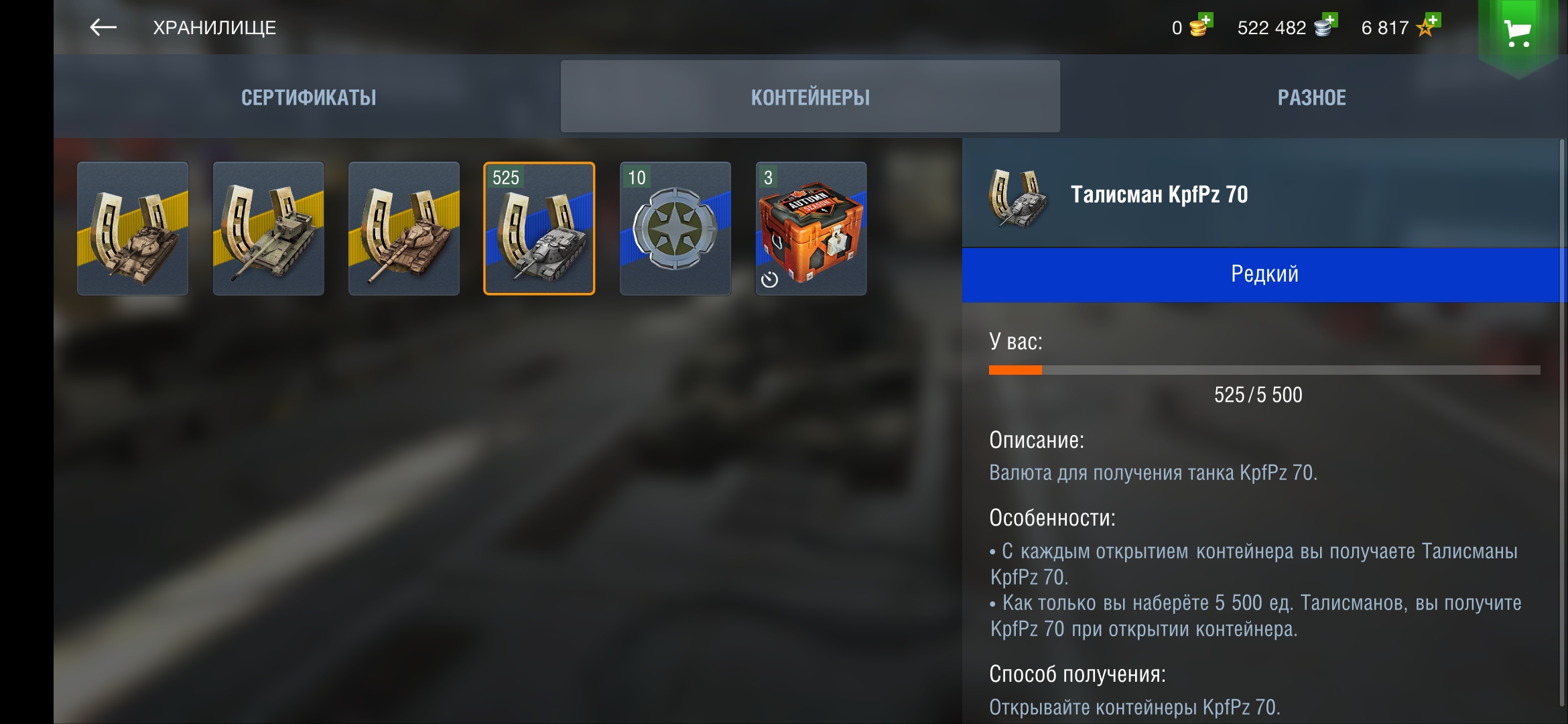Click the timer icon on Autumn container

770,280
